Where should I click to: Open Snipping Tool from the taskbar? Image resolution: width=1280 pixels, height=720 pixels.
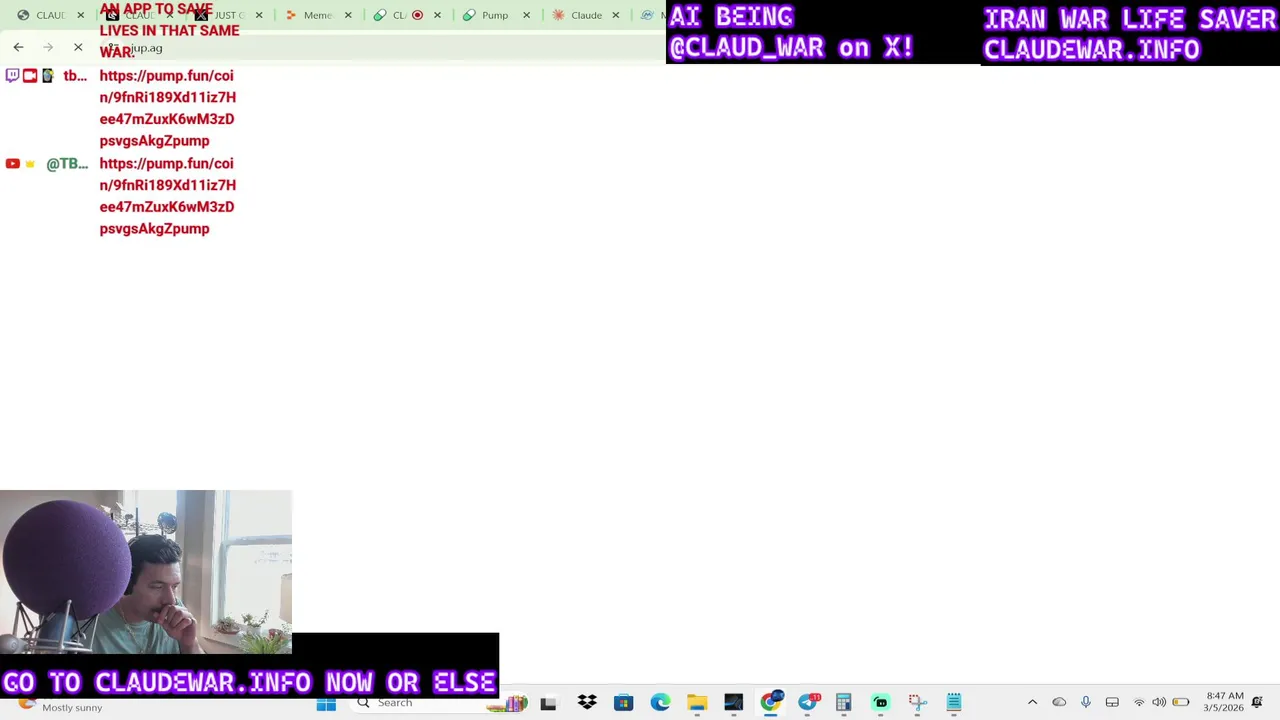pos(917,703)
